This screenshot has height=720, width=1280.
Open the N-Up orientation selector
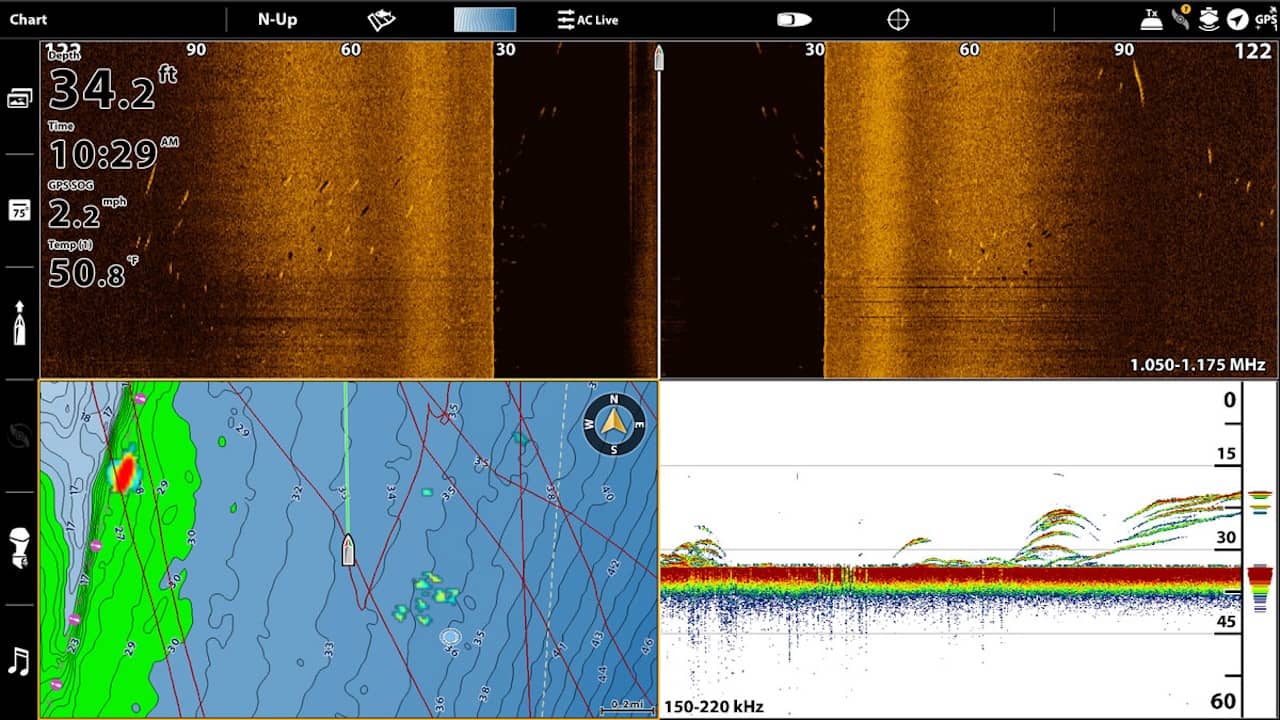(277, 20)
